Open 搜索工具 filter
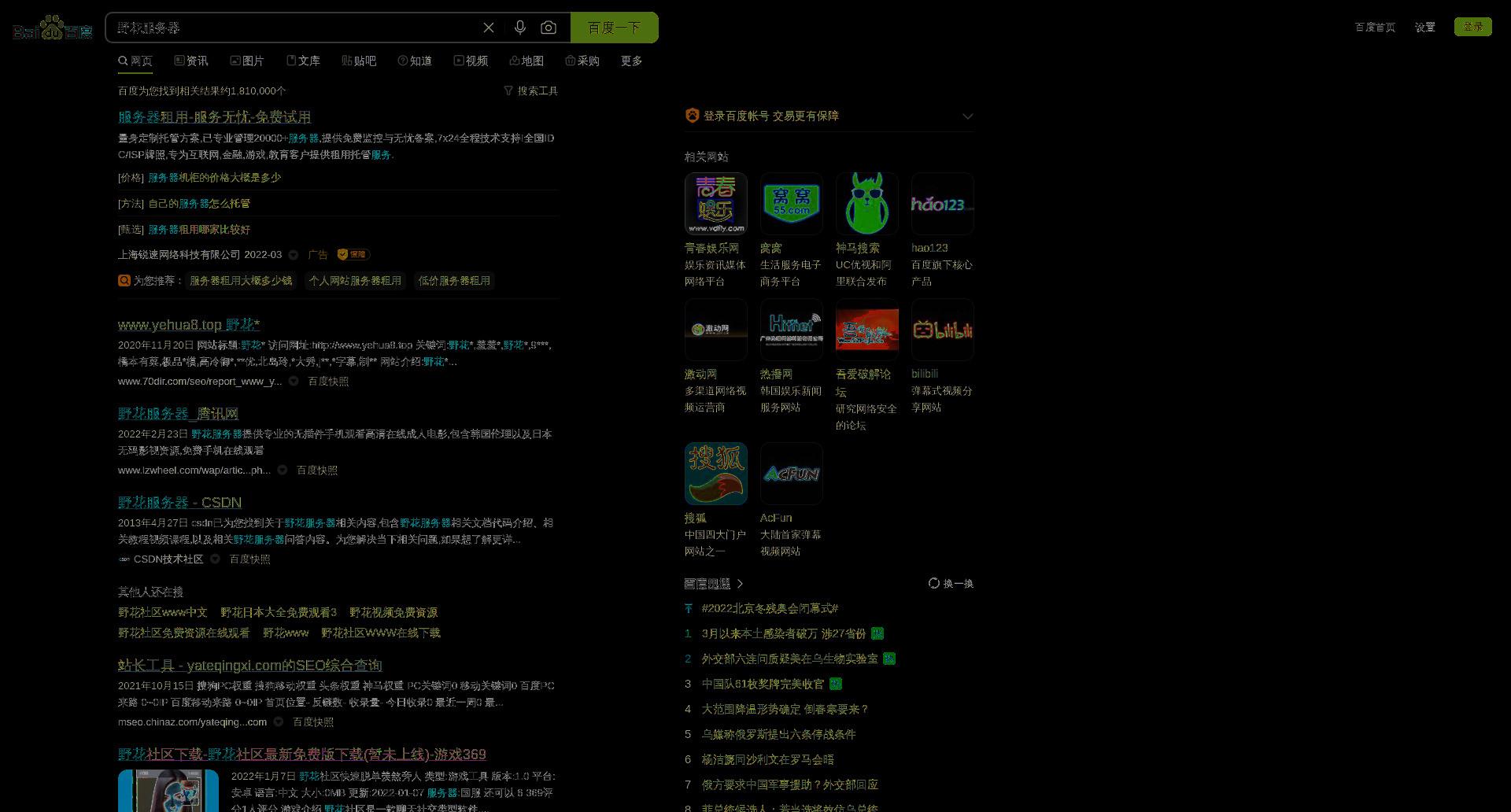This screenshot has height=812, width=1511. click(531, 90)
